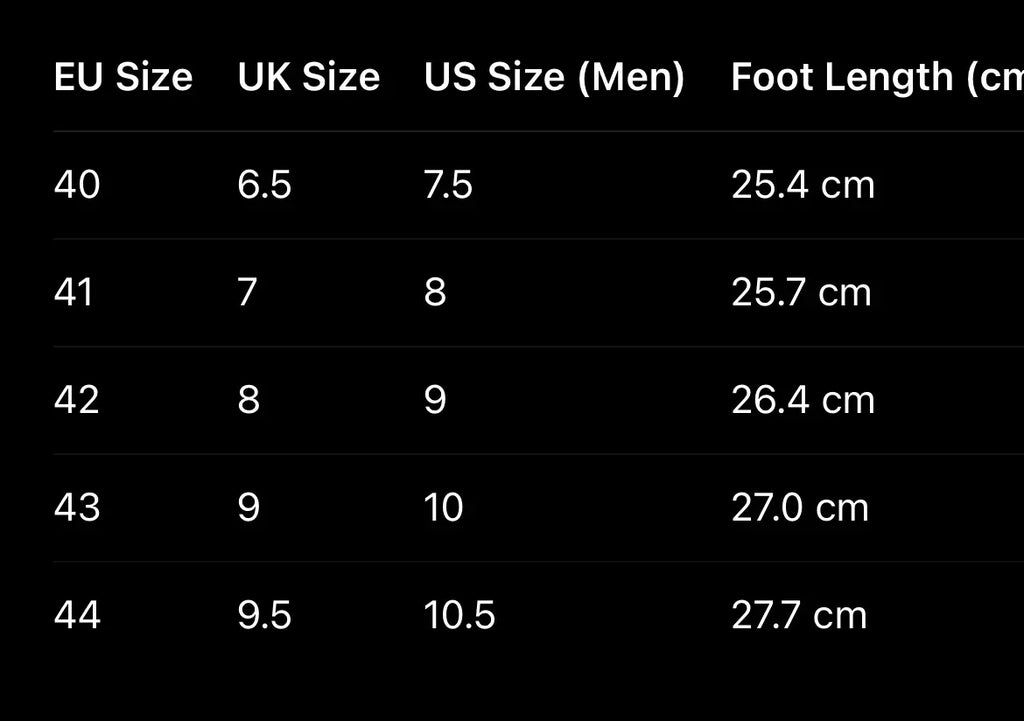Click the 27.7 cm foot length
1024x721 pixels.
(798, 615)
